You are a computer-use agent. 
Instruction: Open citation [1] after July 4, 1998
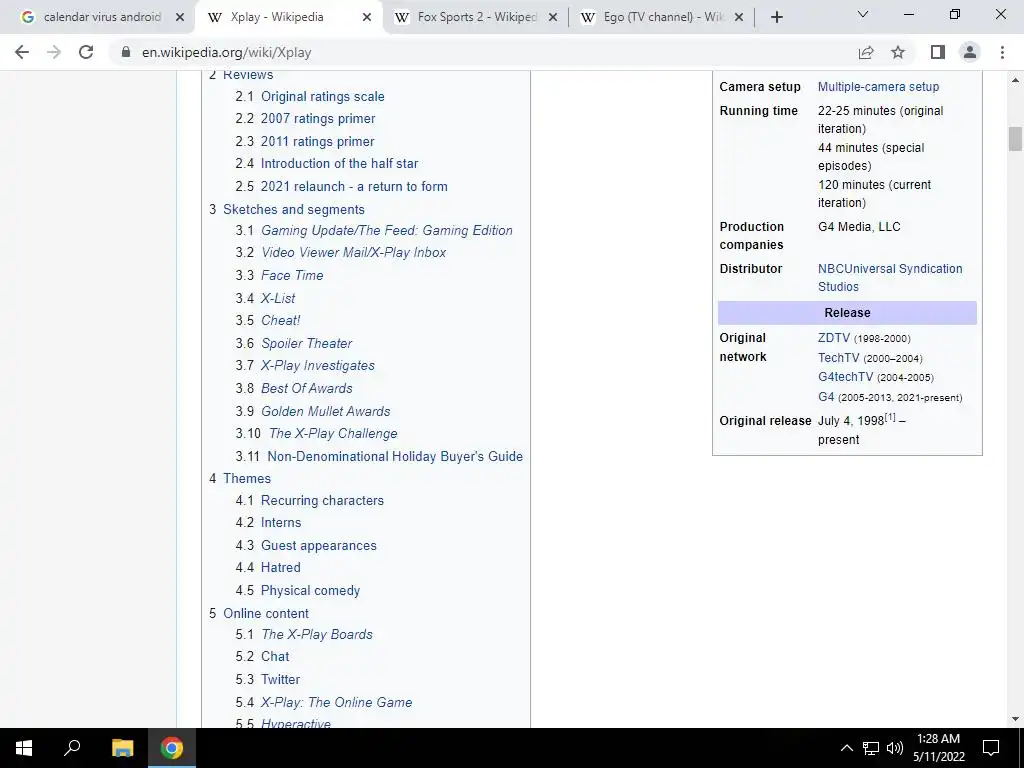tap(890, 417)
